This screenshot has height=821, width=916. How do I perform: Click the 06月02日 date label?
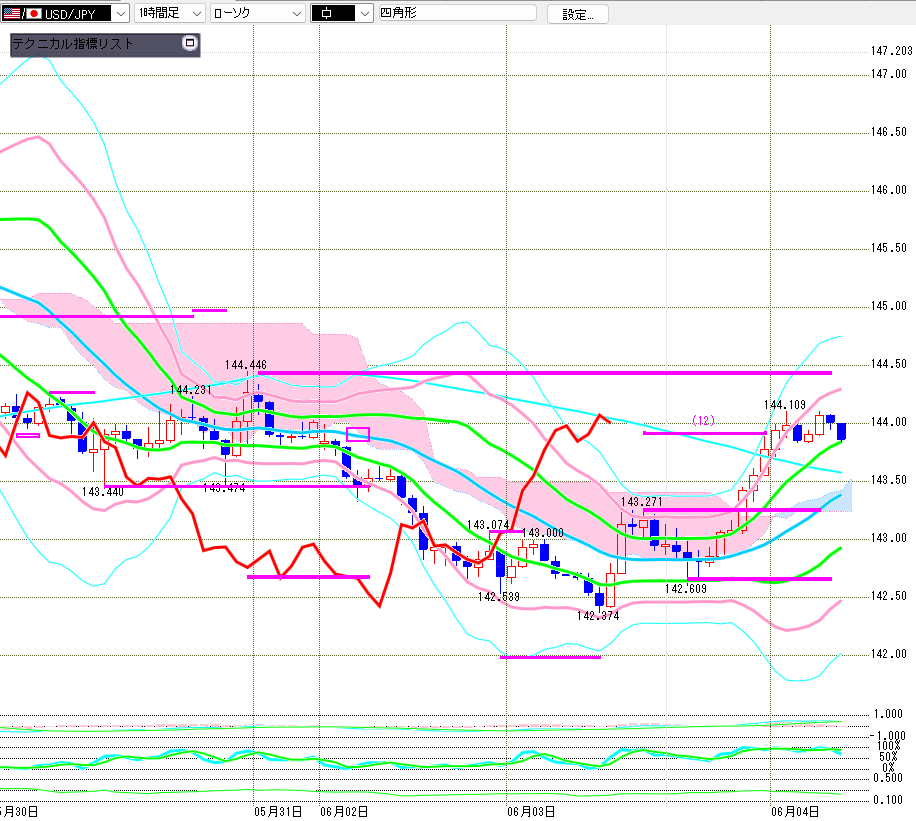point(344,812)
